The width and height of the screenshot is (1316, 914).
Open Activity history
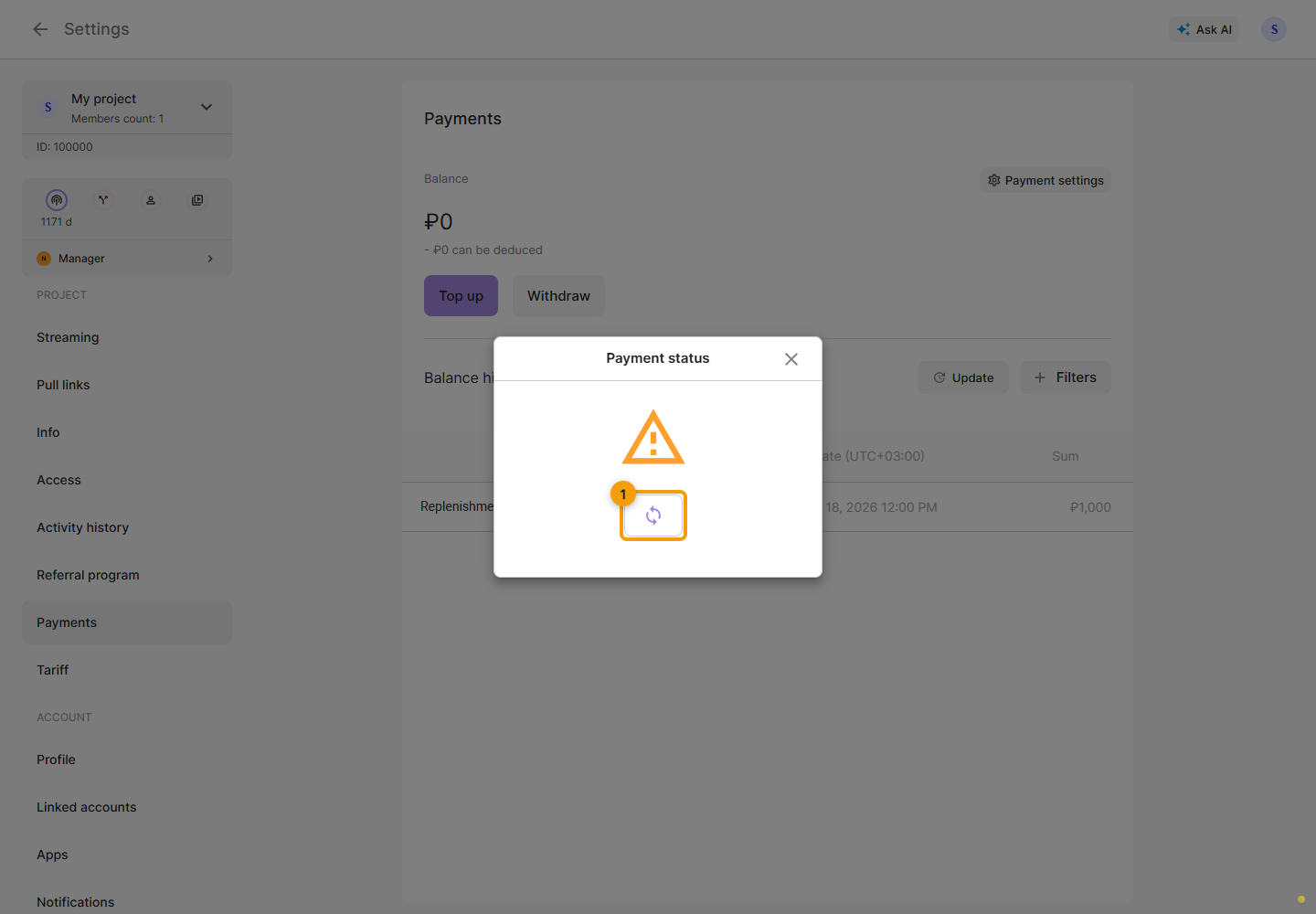127,527
